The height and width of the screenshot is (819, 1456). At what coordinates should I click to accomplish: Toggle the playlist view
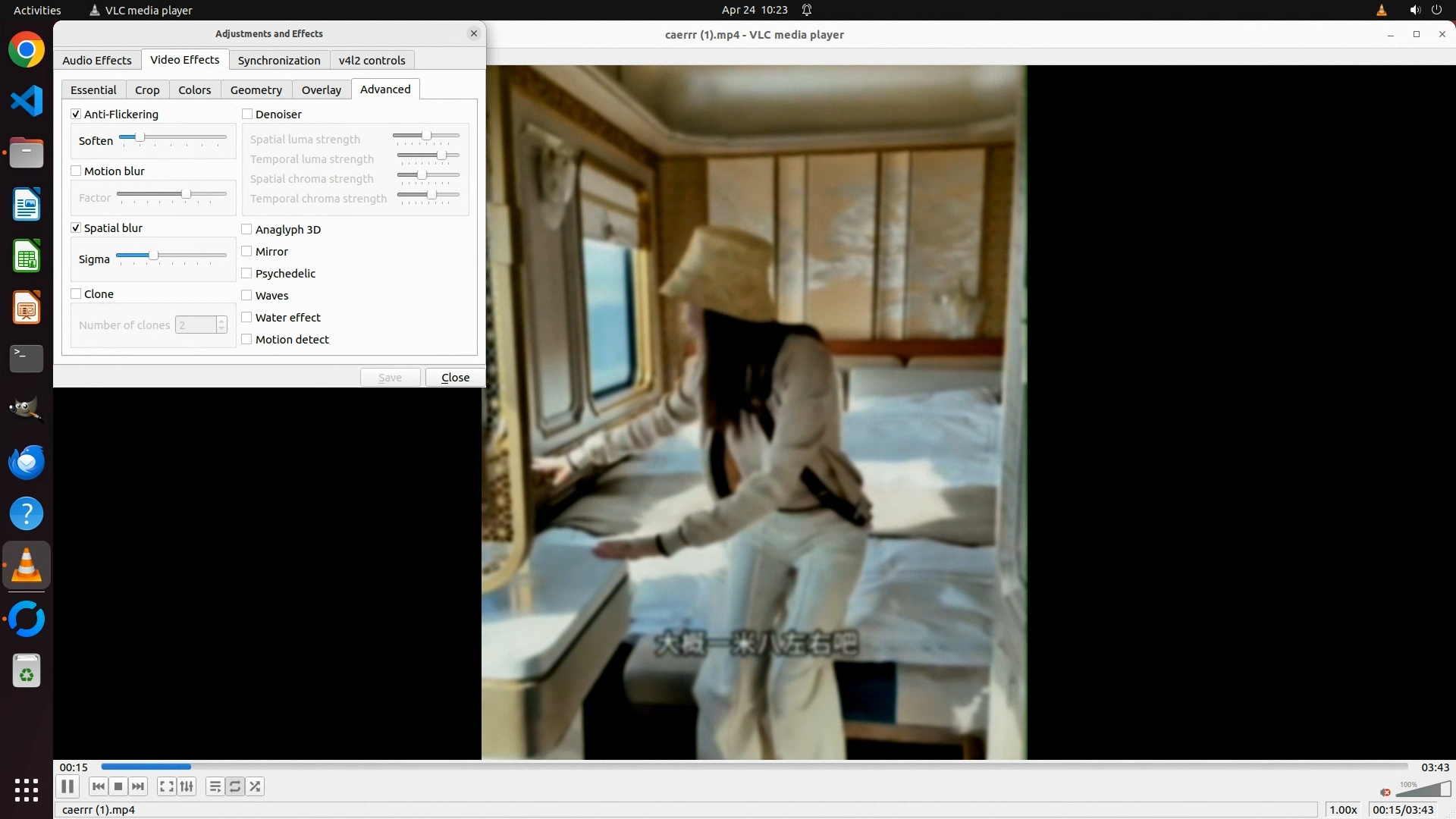click(x=215, y=786)
